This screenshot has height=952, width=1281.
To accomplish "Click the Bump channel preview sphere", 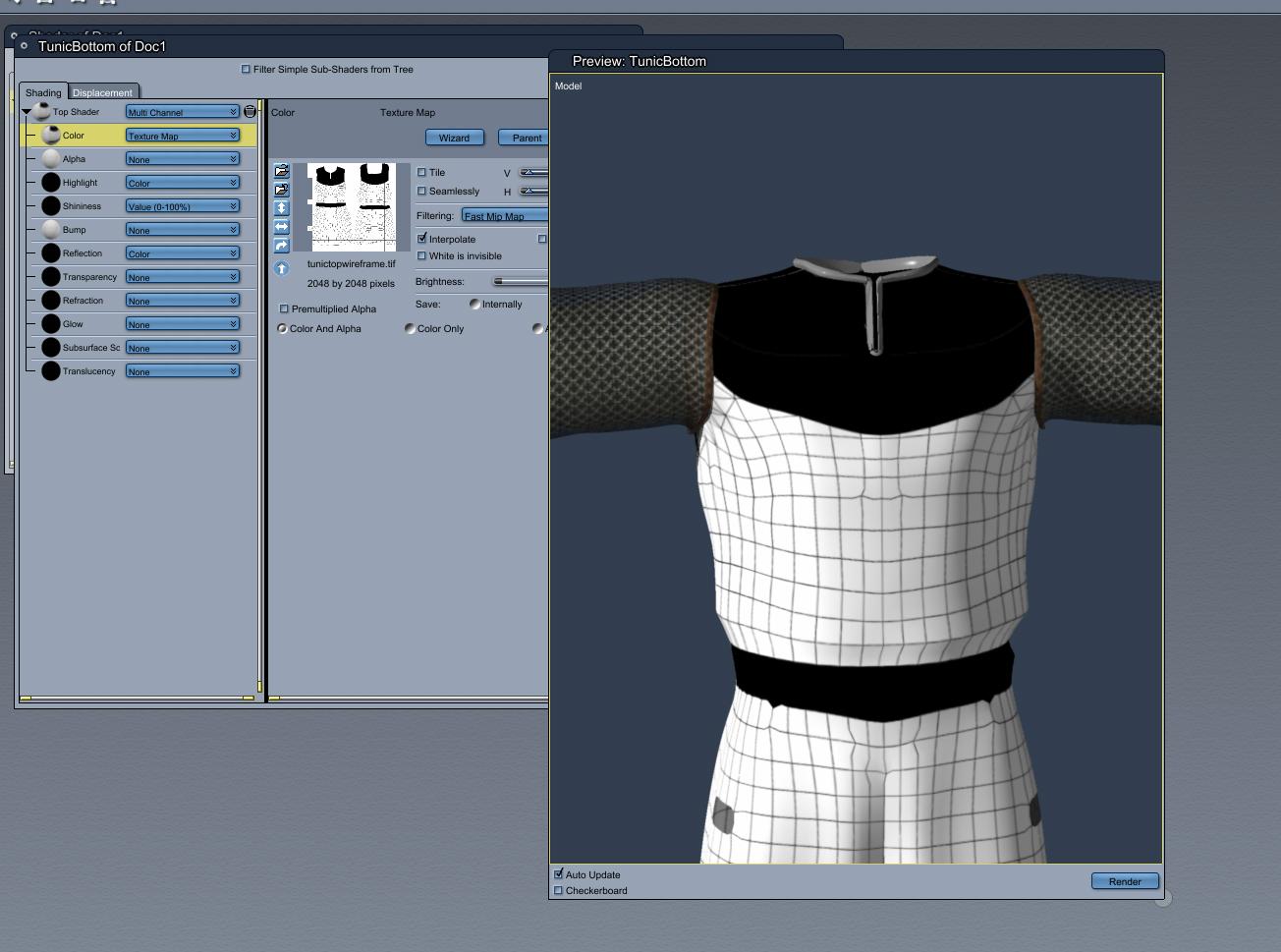I will click(x=51, y=230).
